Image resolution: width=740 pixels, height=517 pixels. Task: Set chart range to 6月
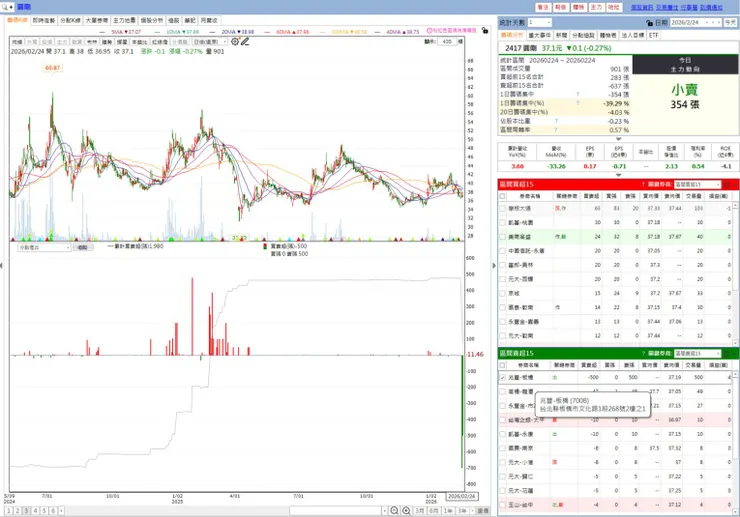click(x=433, y=511)
